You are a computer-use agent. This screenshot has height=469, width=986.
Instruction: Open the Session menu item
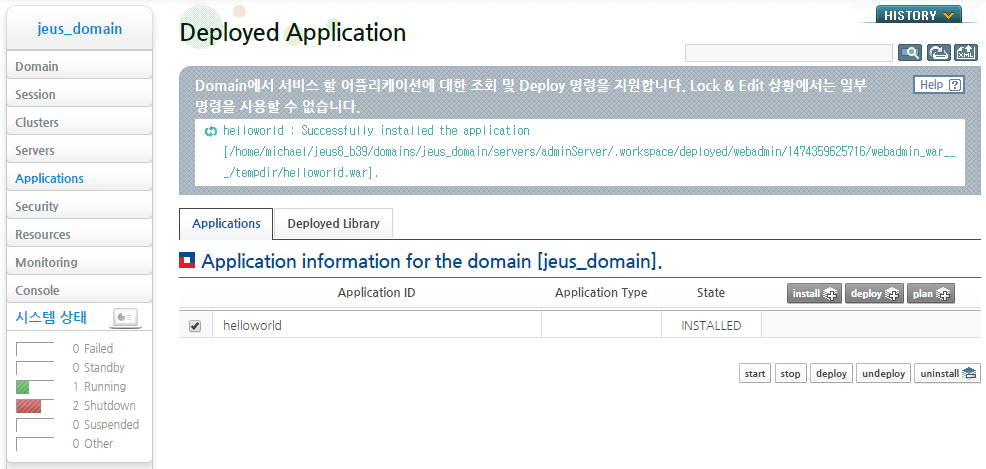79,94
